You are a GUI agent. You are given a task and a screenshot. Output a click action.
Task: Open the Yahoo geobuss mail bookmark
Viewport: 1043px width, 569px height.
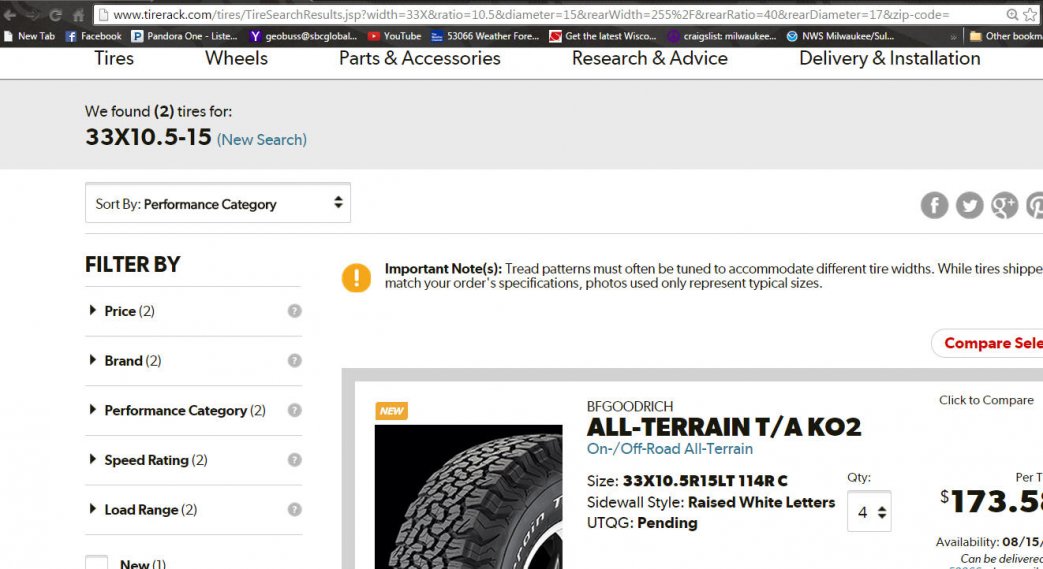pos(303,36)
